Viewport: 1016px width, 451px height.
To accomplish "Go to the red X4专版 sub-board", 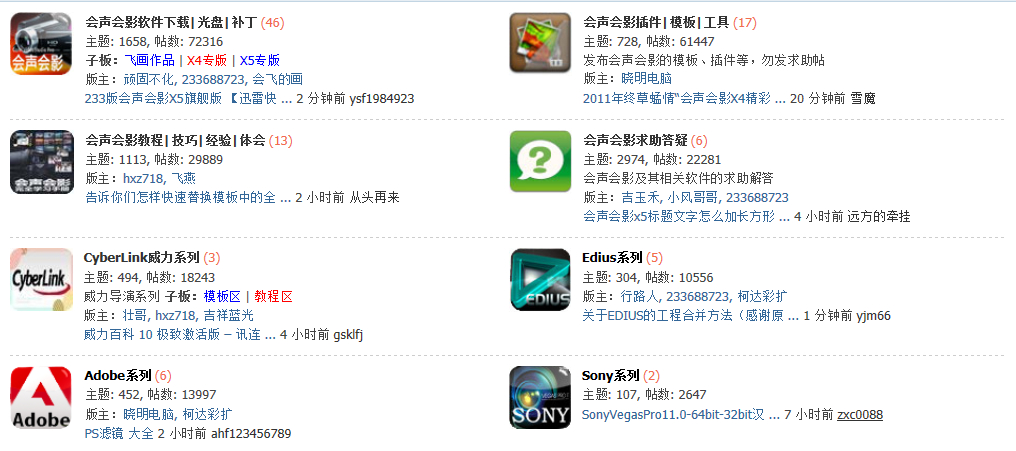I will click(x=207, y=61).
